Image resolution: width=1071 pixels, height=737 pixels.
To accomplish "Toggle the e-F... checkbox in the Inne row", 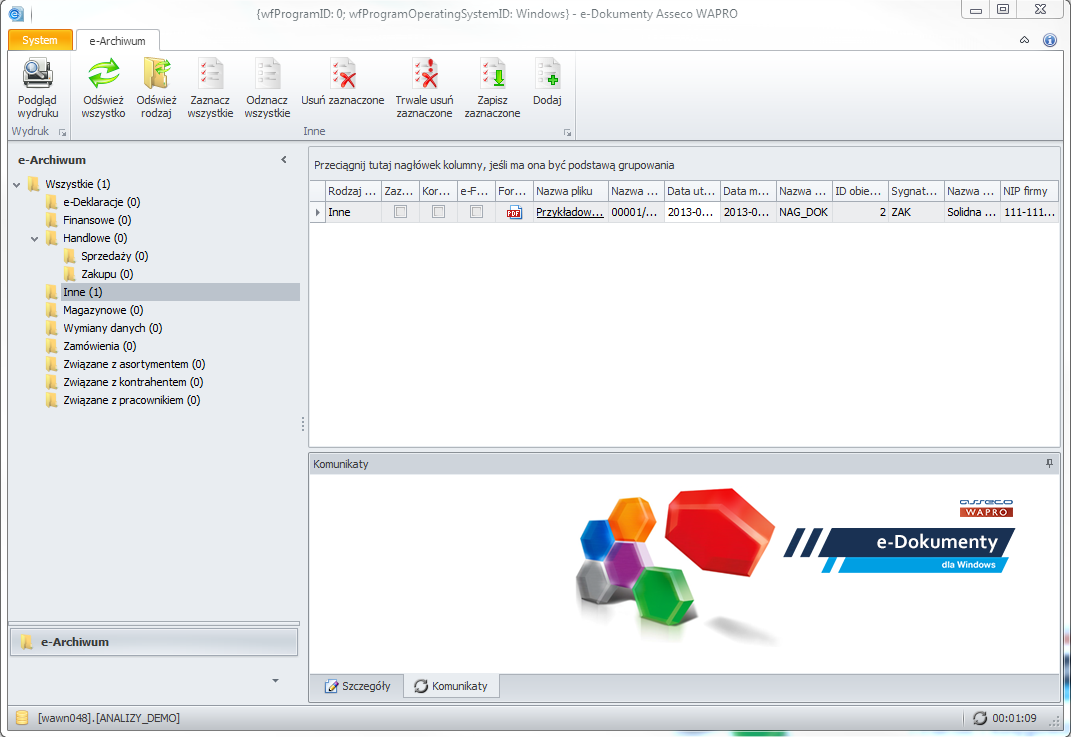I will (477, 212).
